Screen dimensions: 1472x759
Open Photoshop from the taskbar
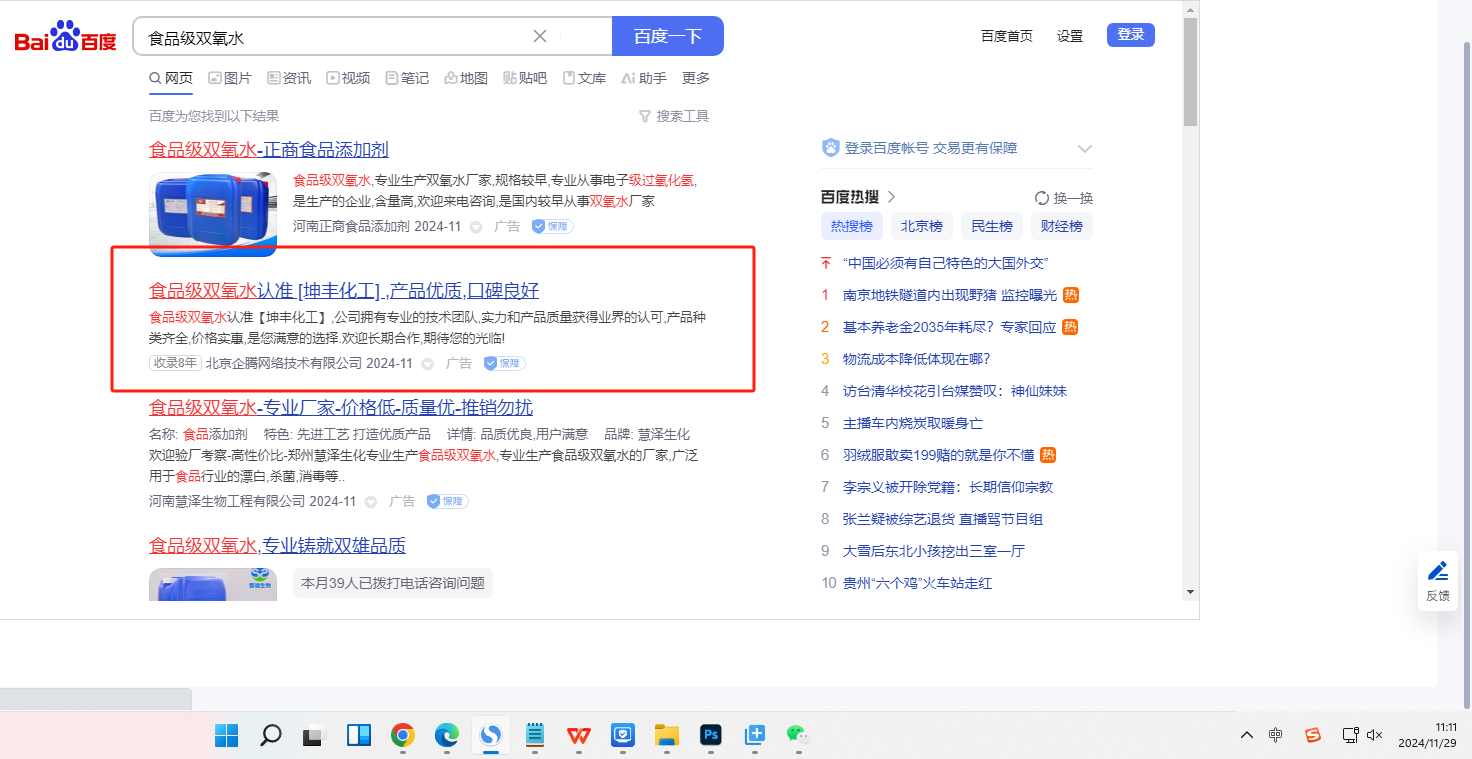click(711, 736)
